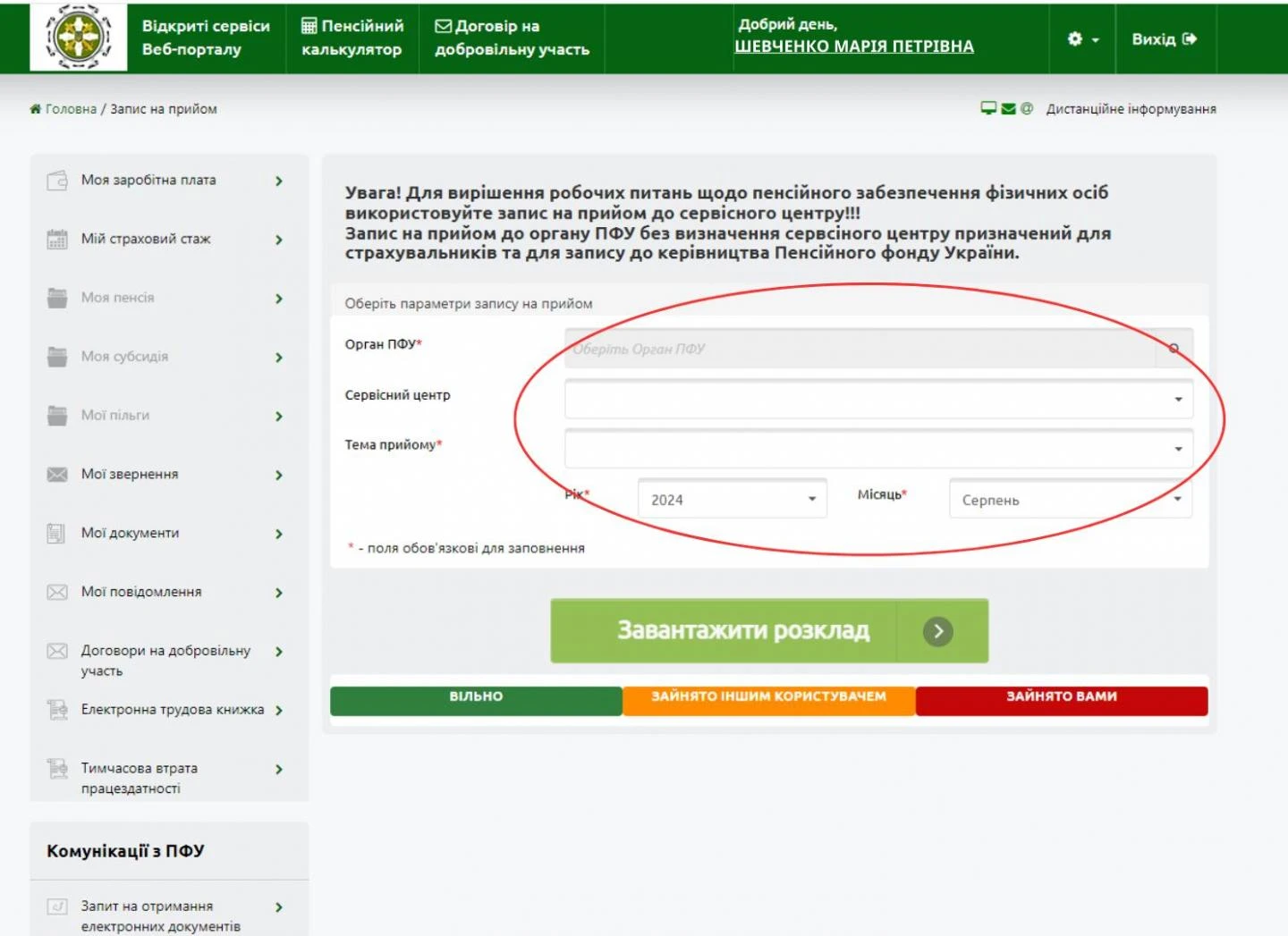Click the search icon in Орган ПФУ field
Image resolution: width=1288 pixels, height=936 pixels.
(x=1174, y=349)
